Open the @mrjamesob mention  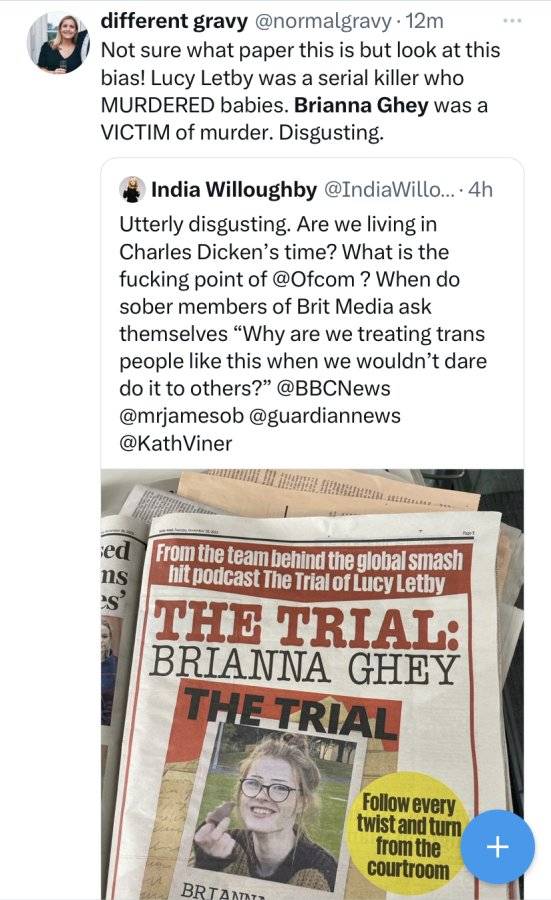click(x=181, y=416)
